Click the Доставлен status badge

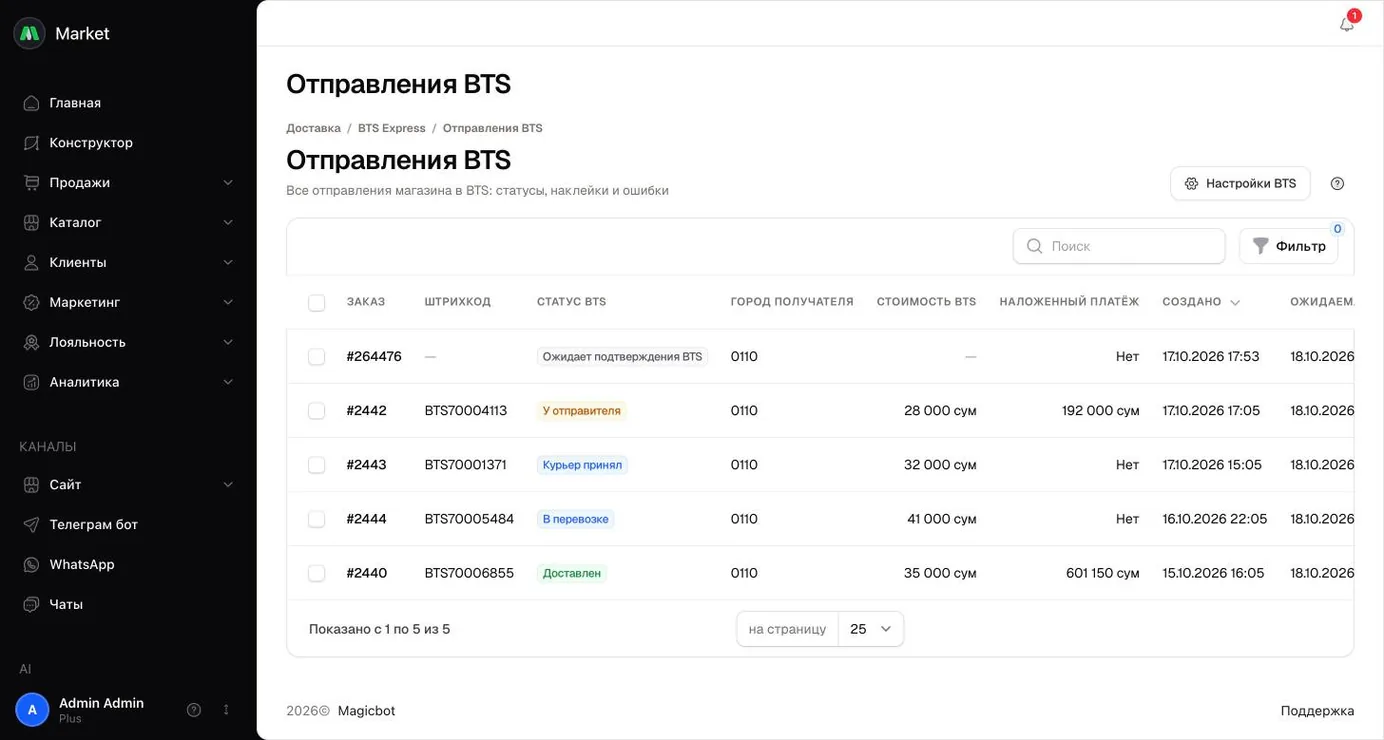(x=572, y=573)
